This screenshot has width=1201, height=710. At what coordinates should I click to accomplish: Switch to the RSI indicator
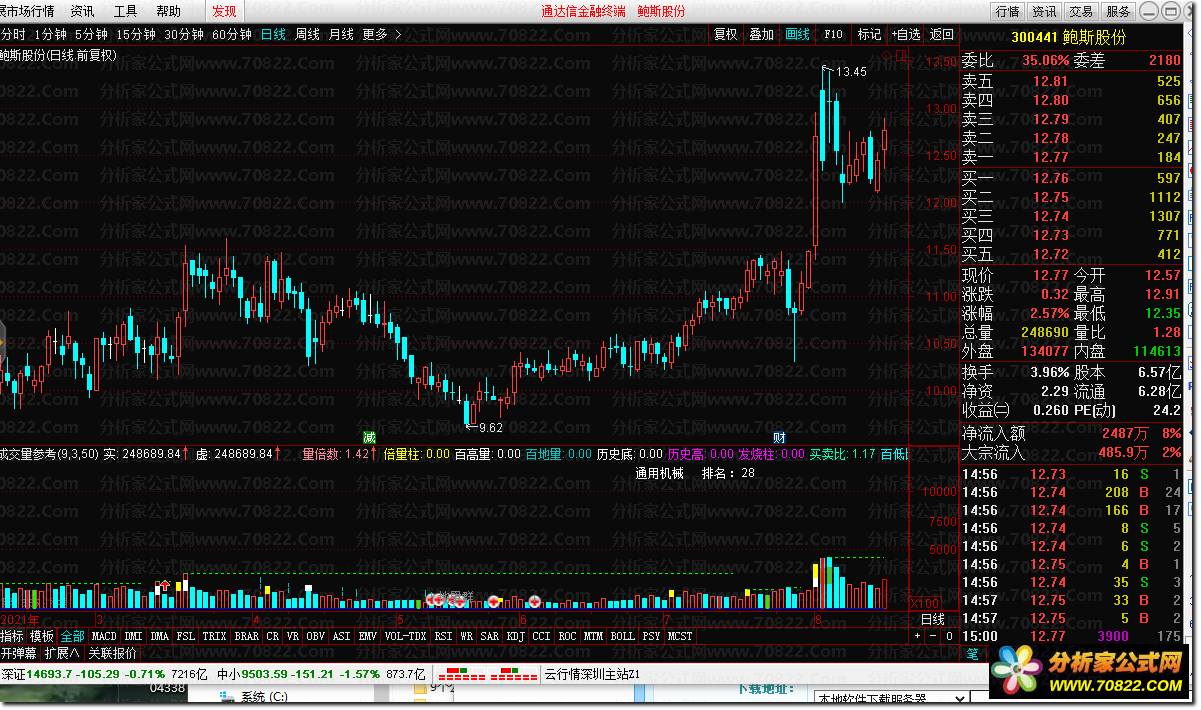[443, 636]
